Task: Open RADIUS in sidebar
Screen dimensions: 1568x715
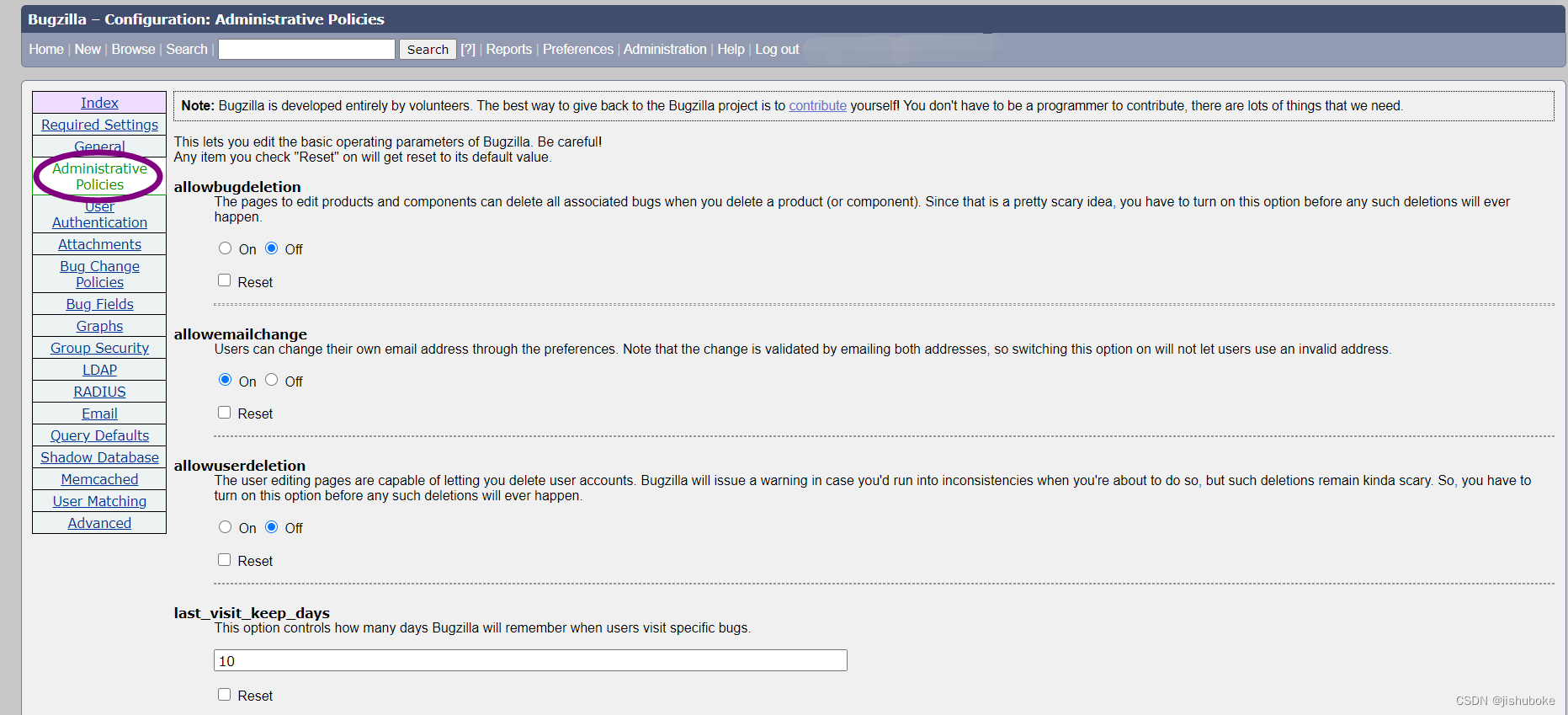Action: (x=99, y=392)
